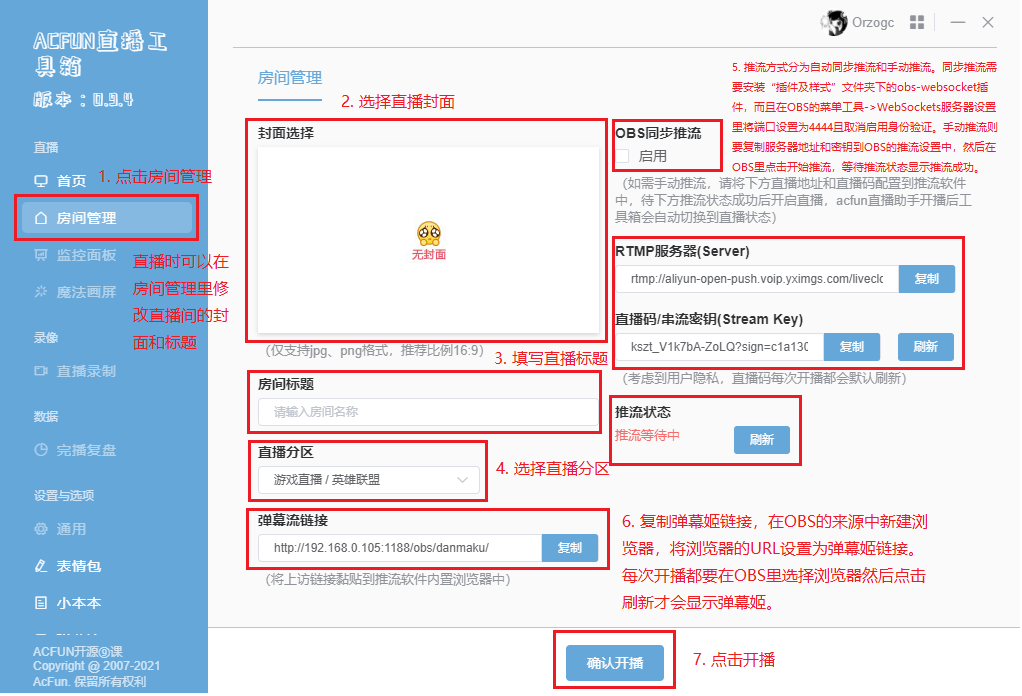Image resolution: width=1022 pixels, height=696 pixels.
Task: Minimize the ACFUN toolbox window
Action: click(x=957, y=22)
